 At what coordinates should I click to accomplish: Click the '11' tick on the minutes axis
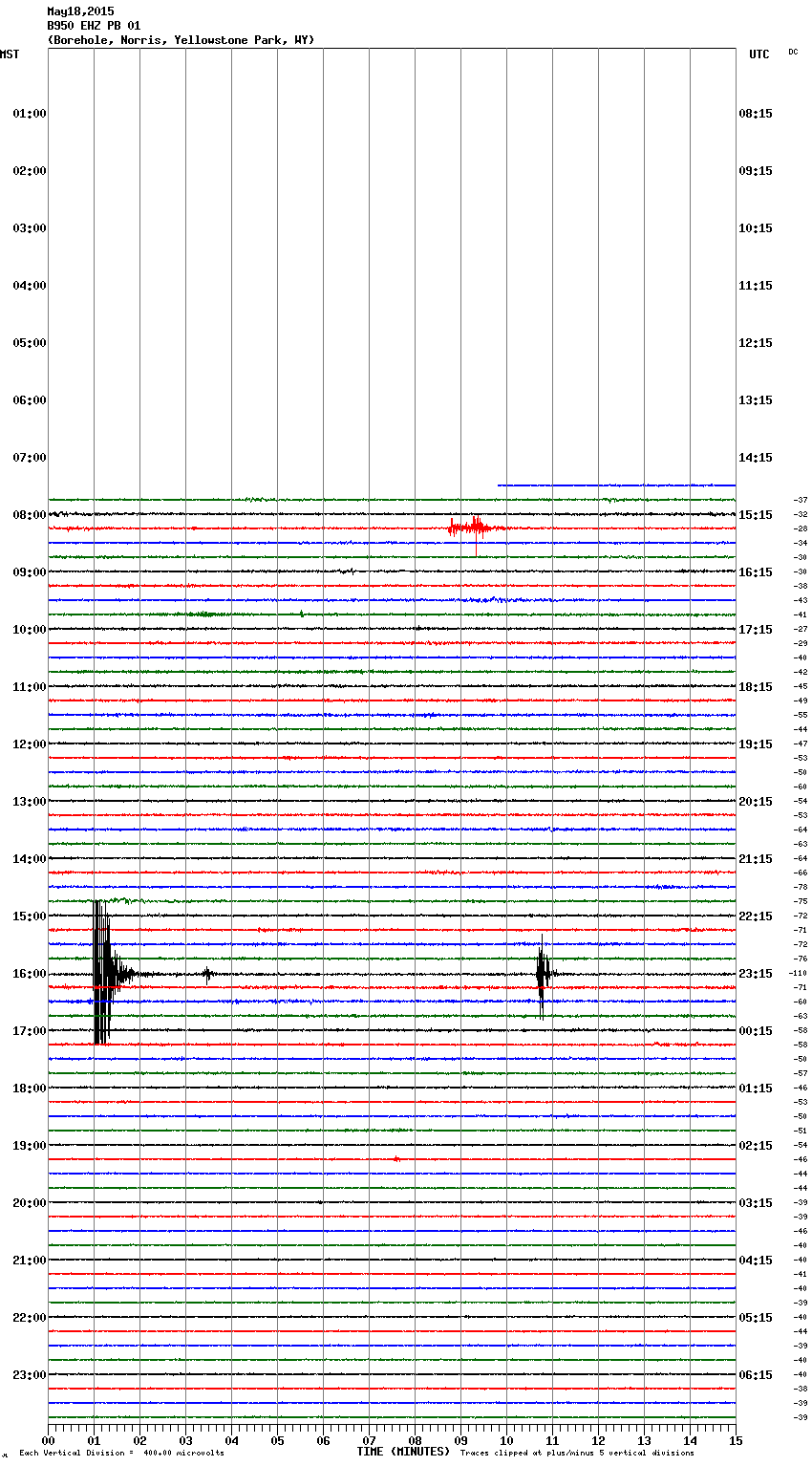pyautogui.click(x=552, y=1440)
